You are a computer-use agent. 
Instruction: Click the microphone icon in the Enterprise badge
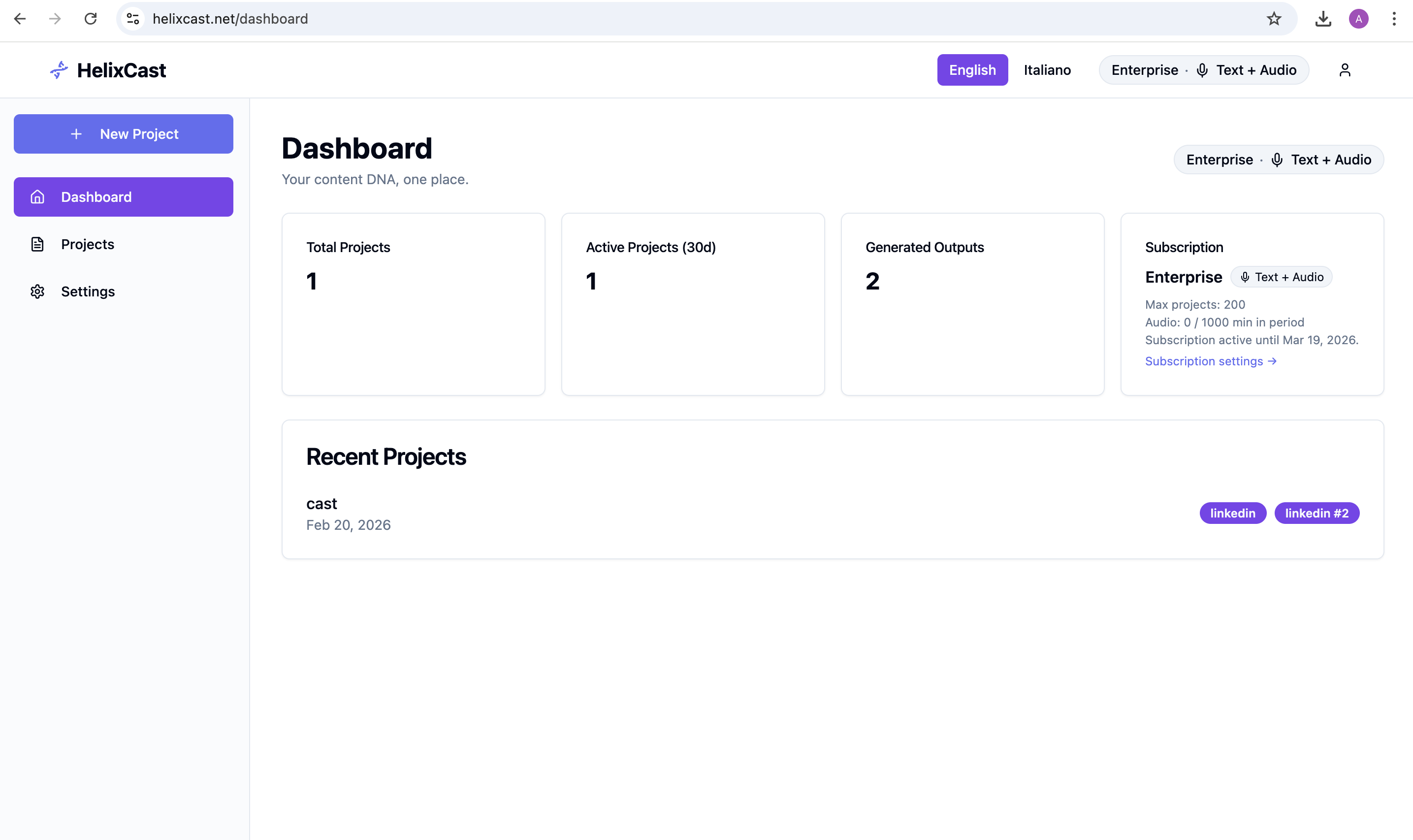[1202, 69]
